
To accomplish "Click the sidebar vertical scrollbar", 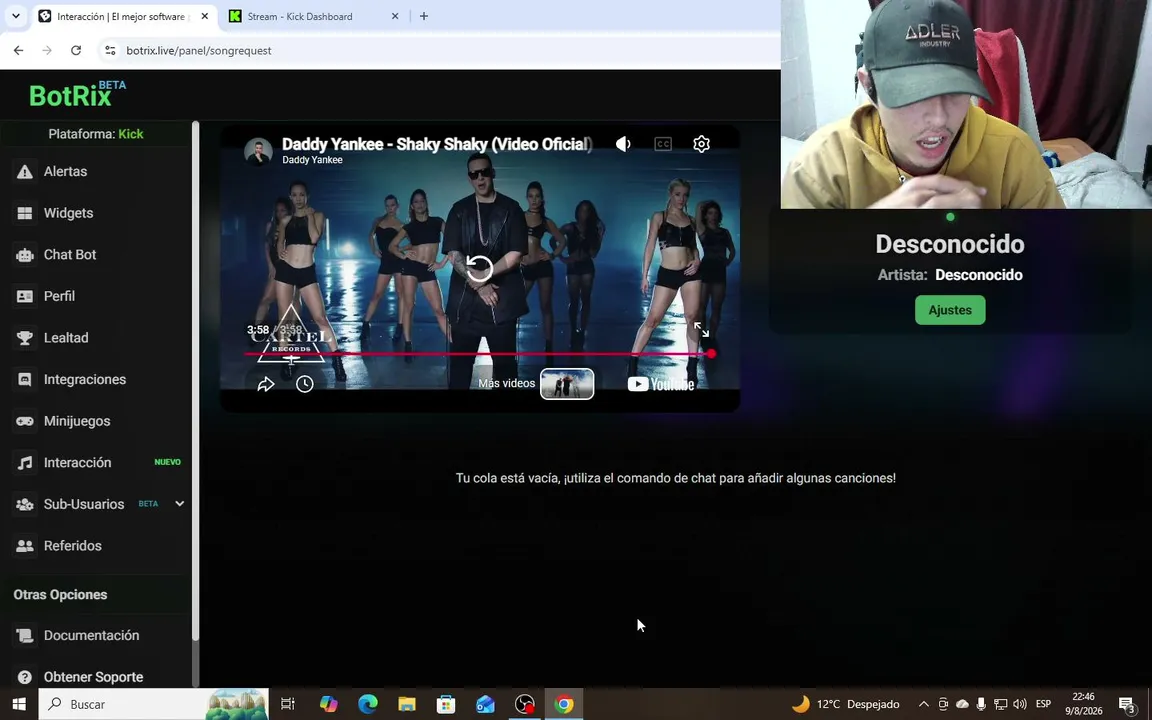I will 195,382.
